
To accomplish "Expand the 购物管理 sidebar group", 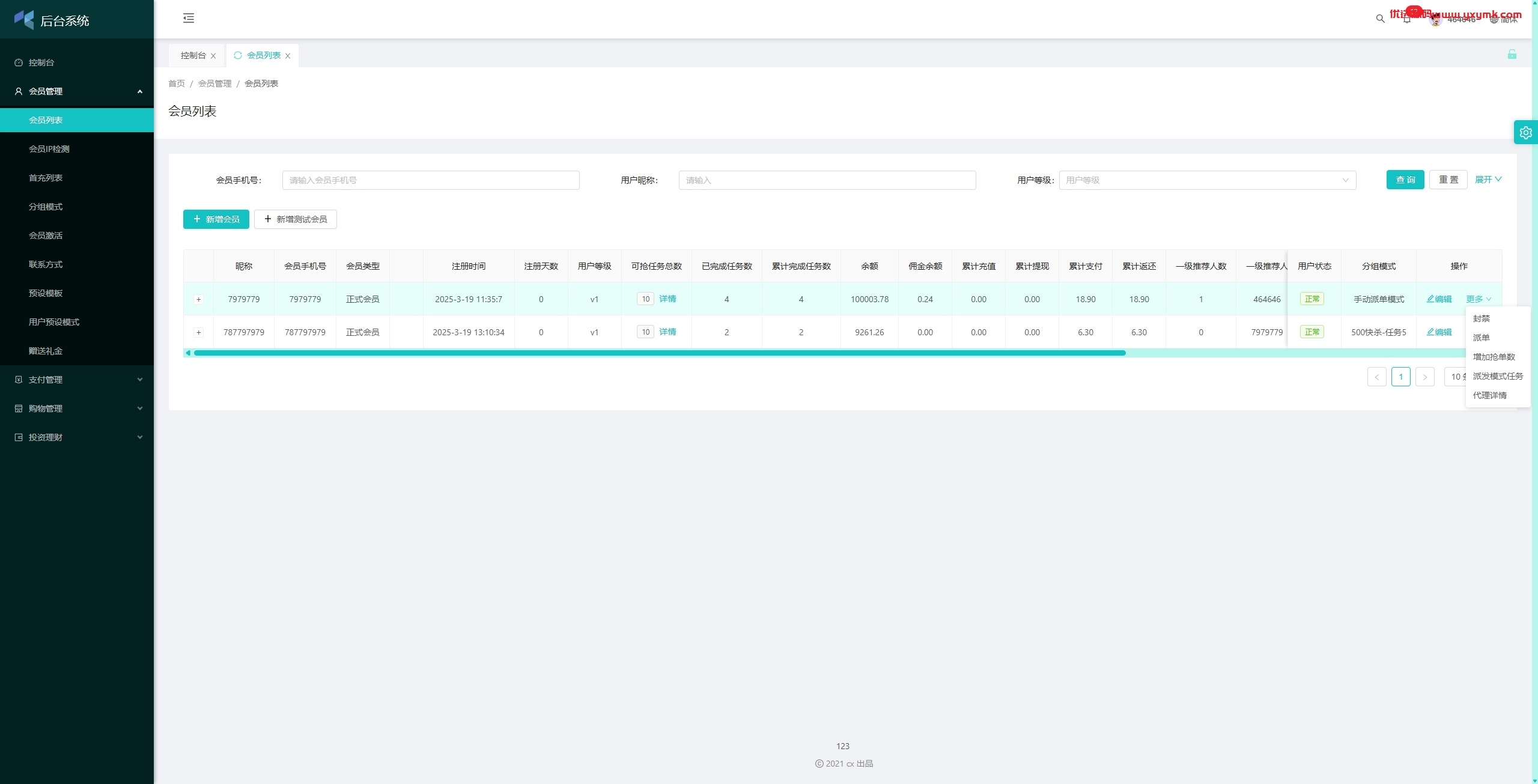I will pyautogui.click(x=77, y=409).
